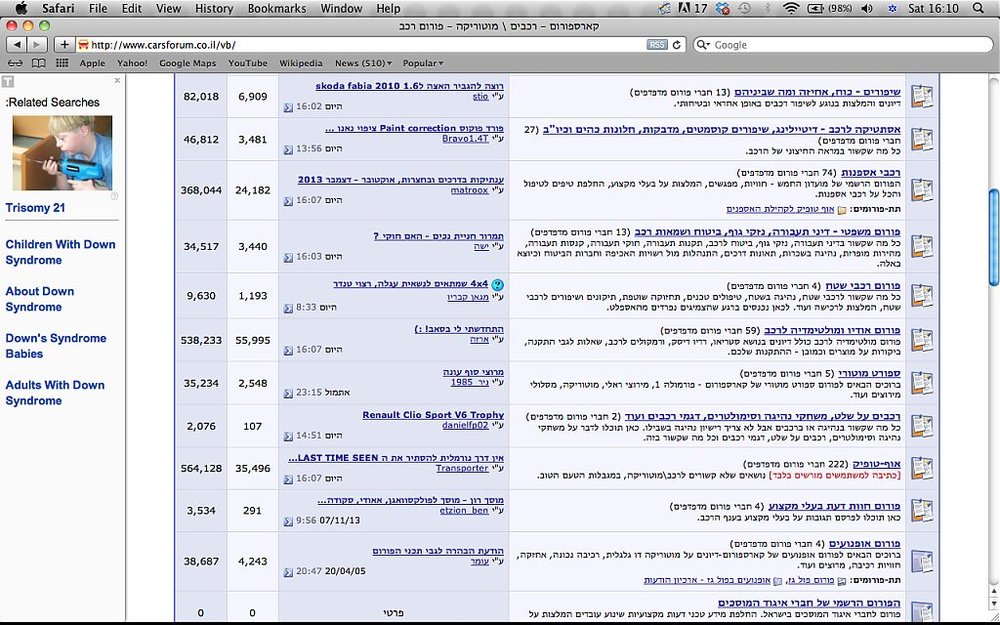Open Down's Syndrome Babies link

[x=56, y=346]
